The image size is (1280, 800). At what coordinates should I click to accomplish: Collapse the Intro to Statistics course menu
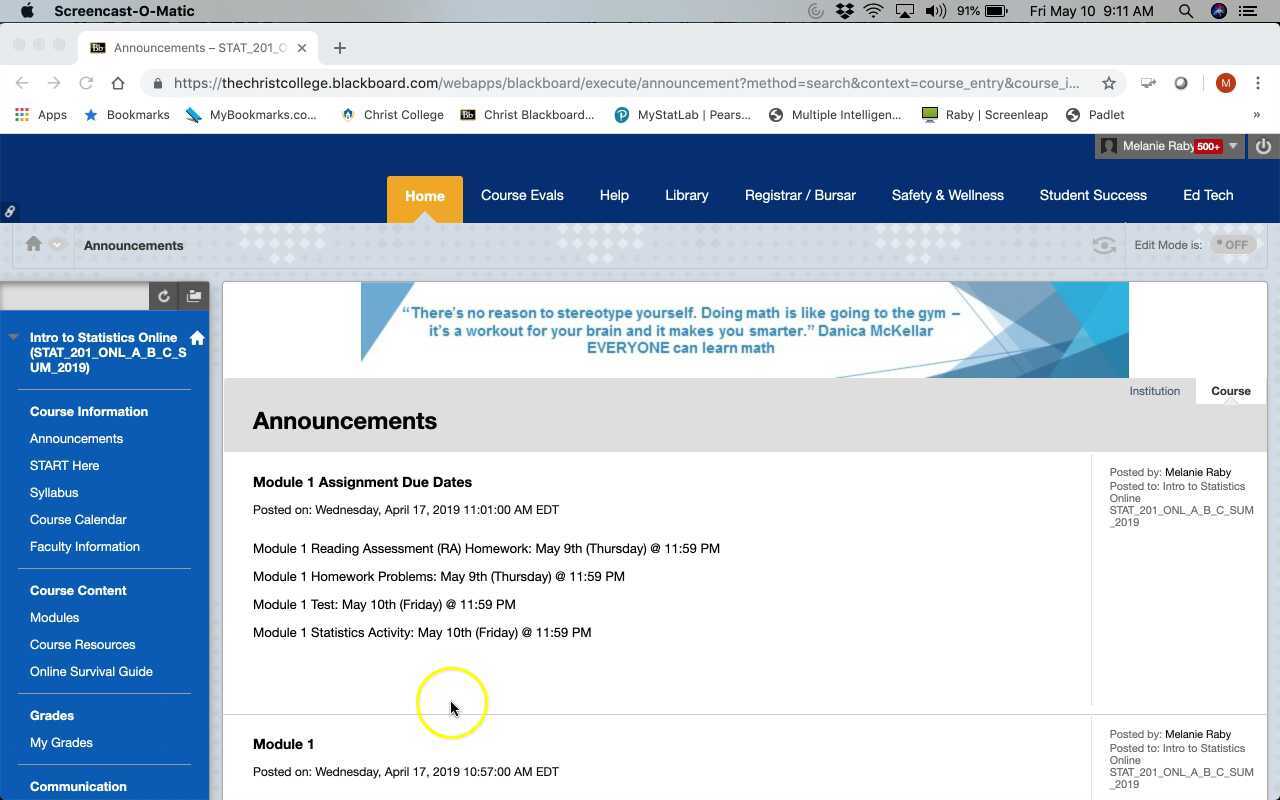(13, 337)
